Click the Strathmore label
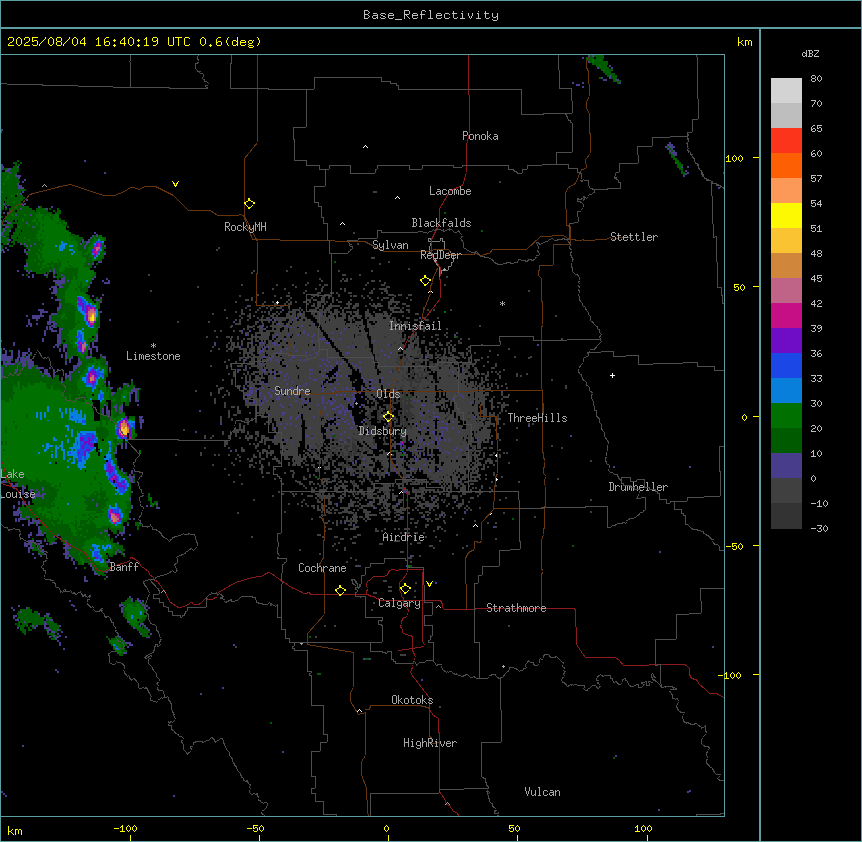862x842 pixels. [x=516, y=608]
